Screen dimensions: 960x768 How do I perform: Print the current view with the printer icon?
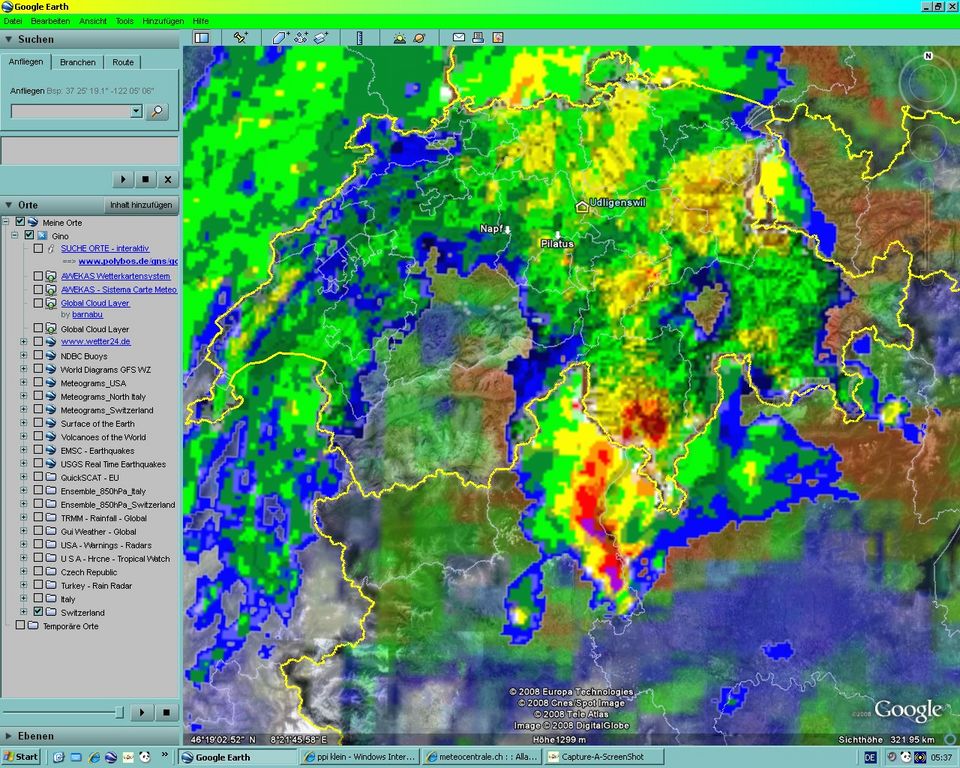point(478,38)
